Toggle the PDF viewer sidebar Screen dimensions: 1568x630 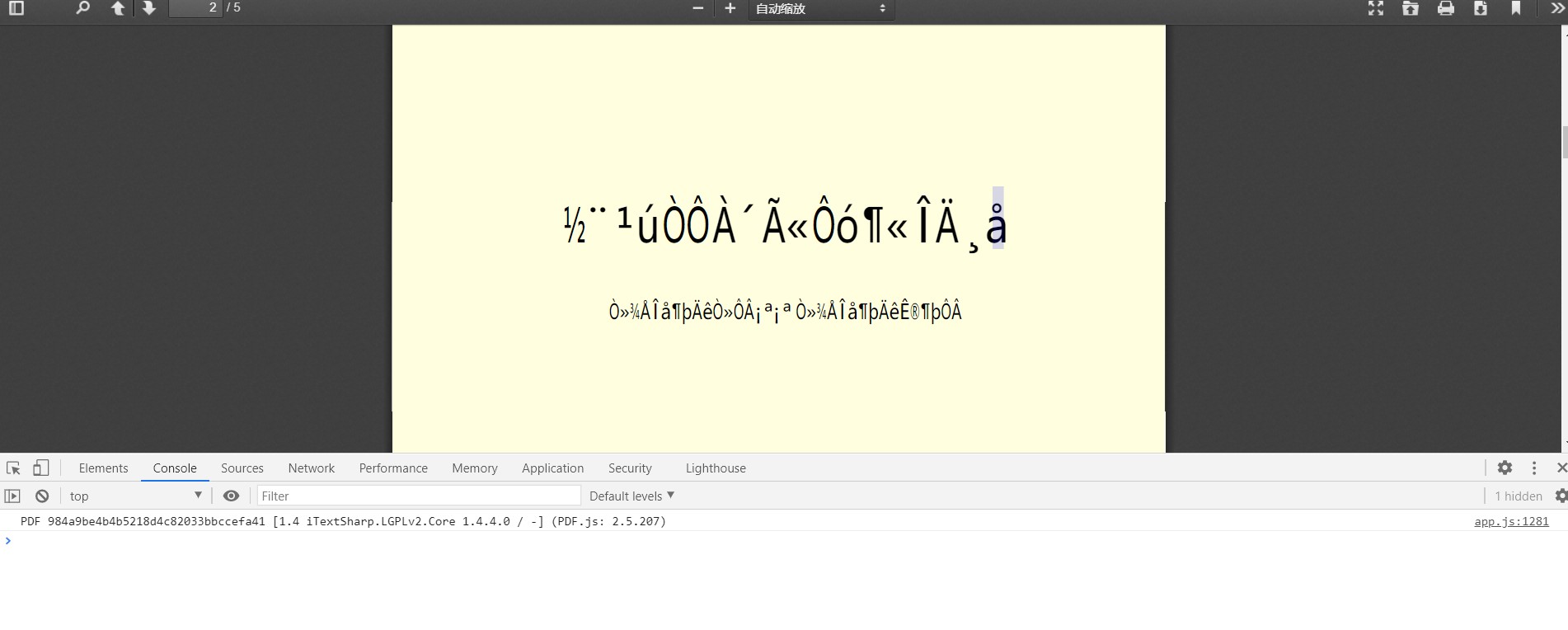[x=16, y=8]
